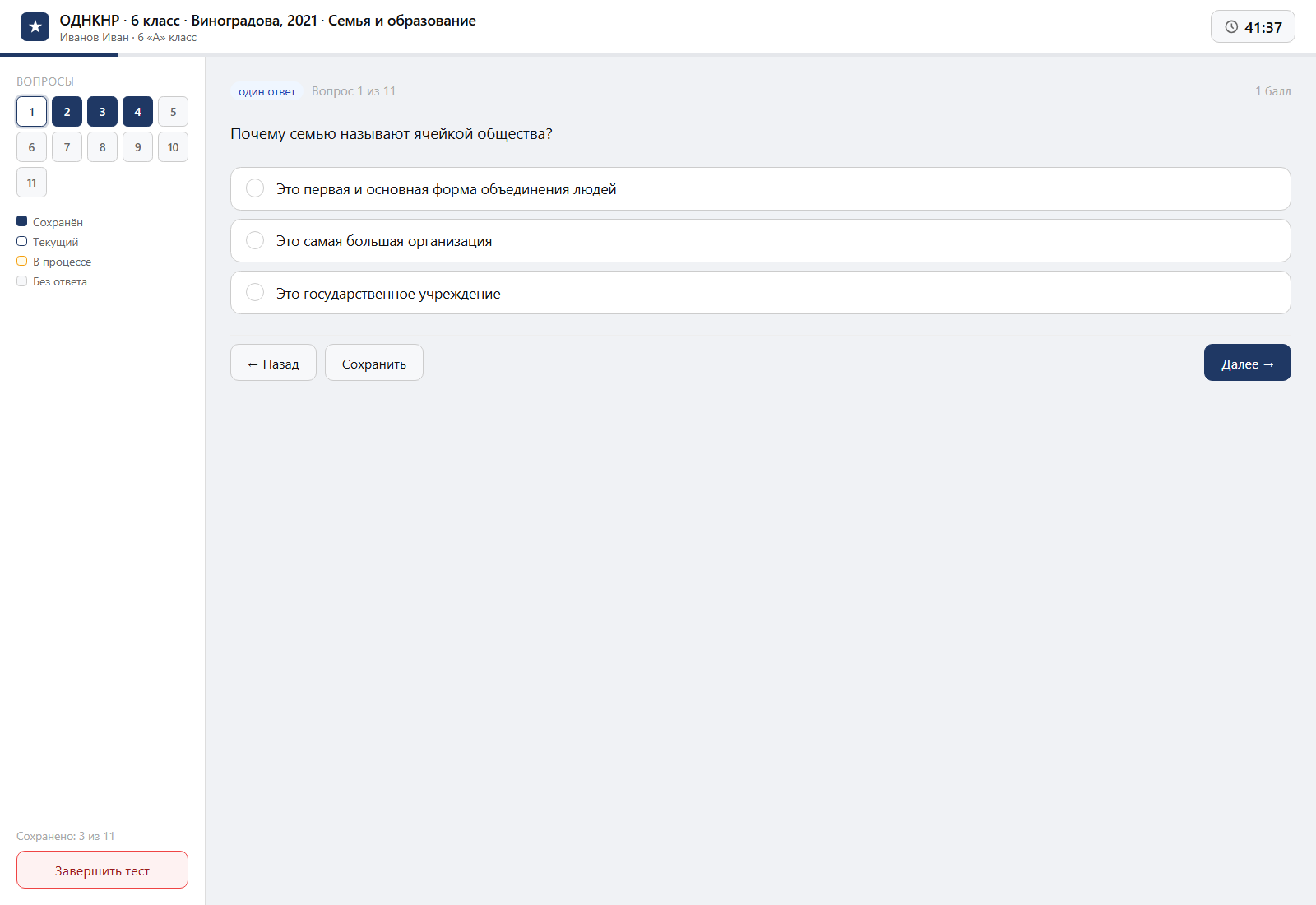Click the 'ВОПРОСЫ' sidebar heading
The image size is (1316, 905).
(45, 81)
